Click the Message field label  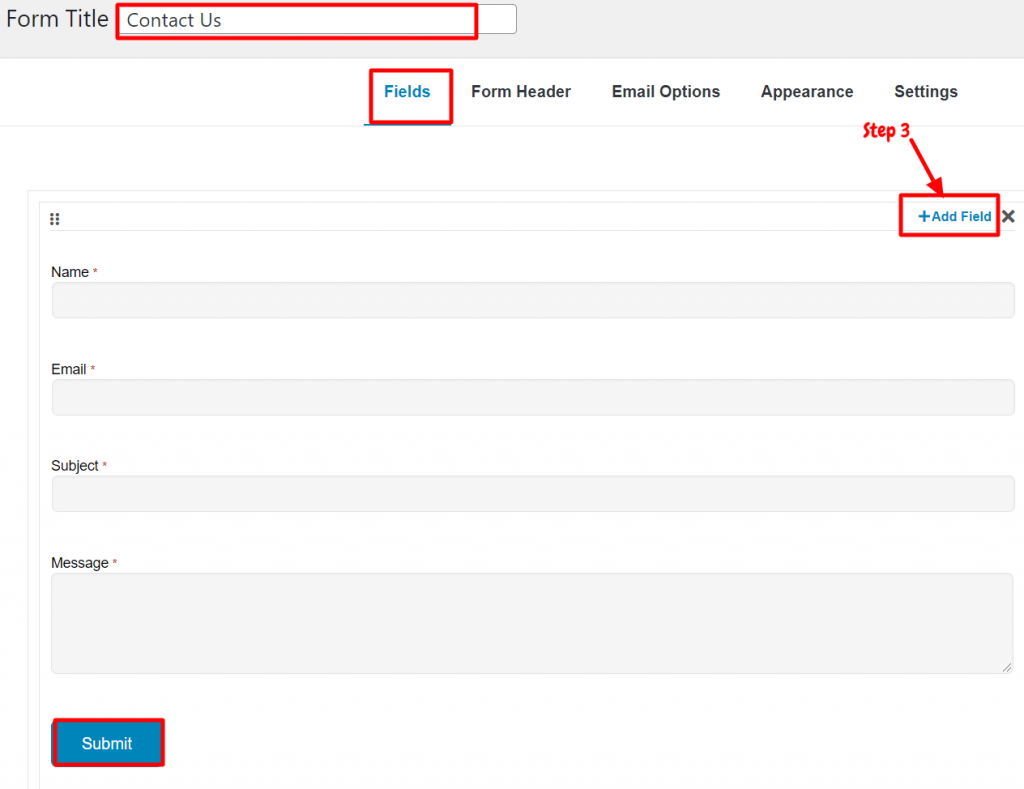[x=80, y=563]
